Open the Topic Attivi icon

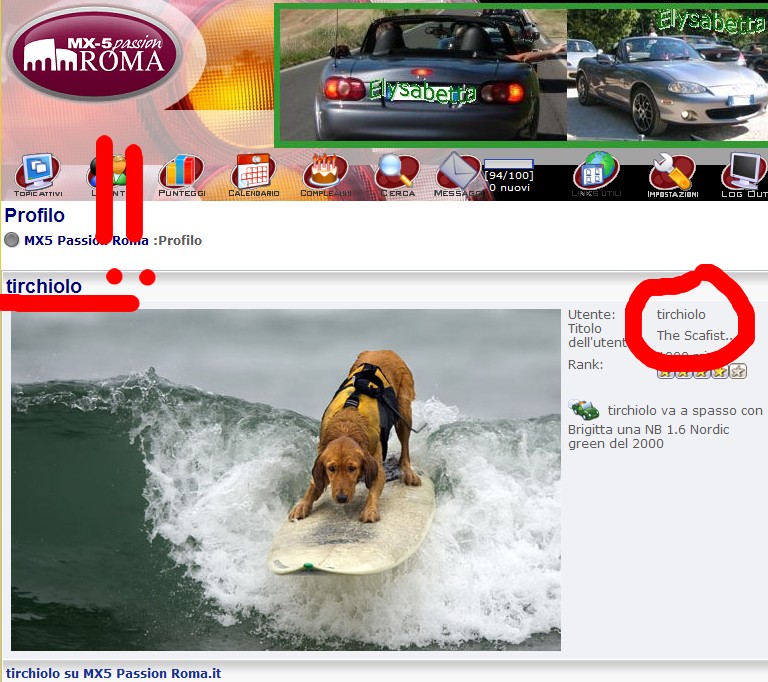coord(38,172)
